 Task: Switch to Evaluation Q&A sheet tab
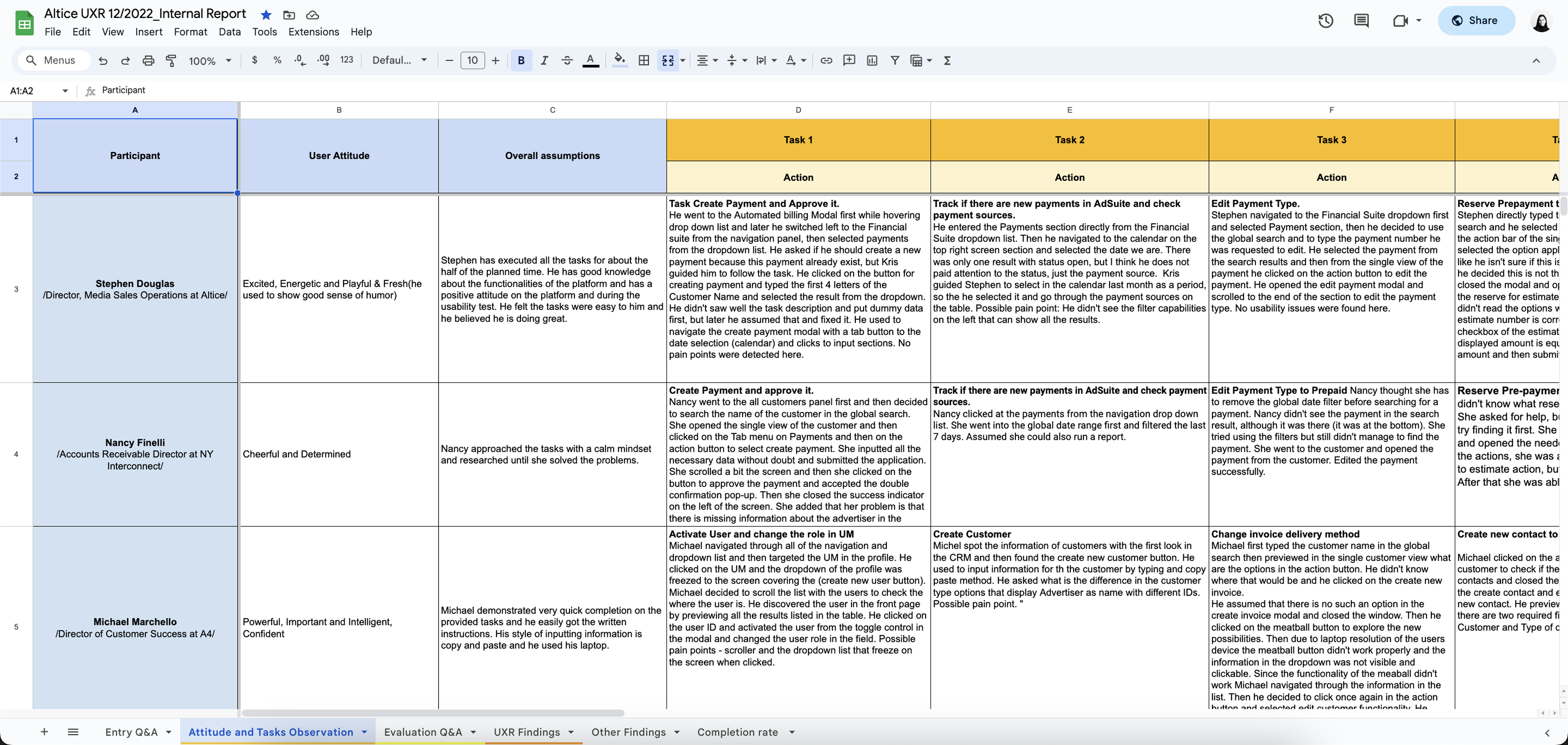click(x=423, y=732)
